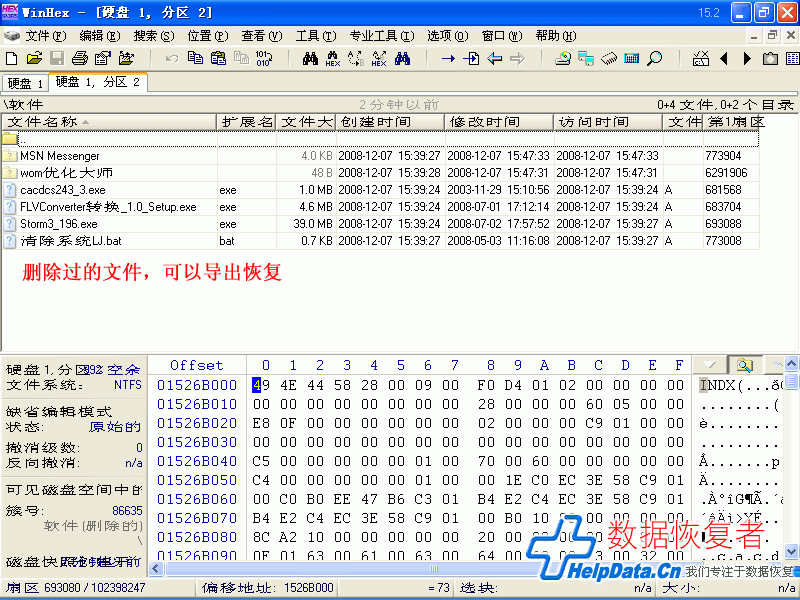
Task: Click the Find Hex Values icon
Action: pyautogui.click(x=333, y=59)
